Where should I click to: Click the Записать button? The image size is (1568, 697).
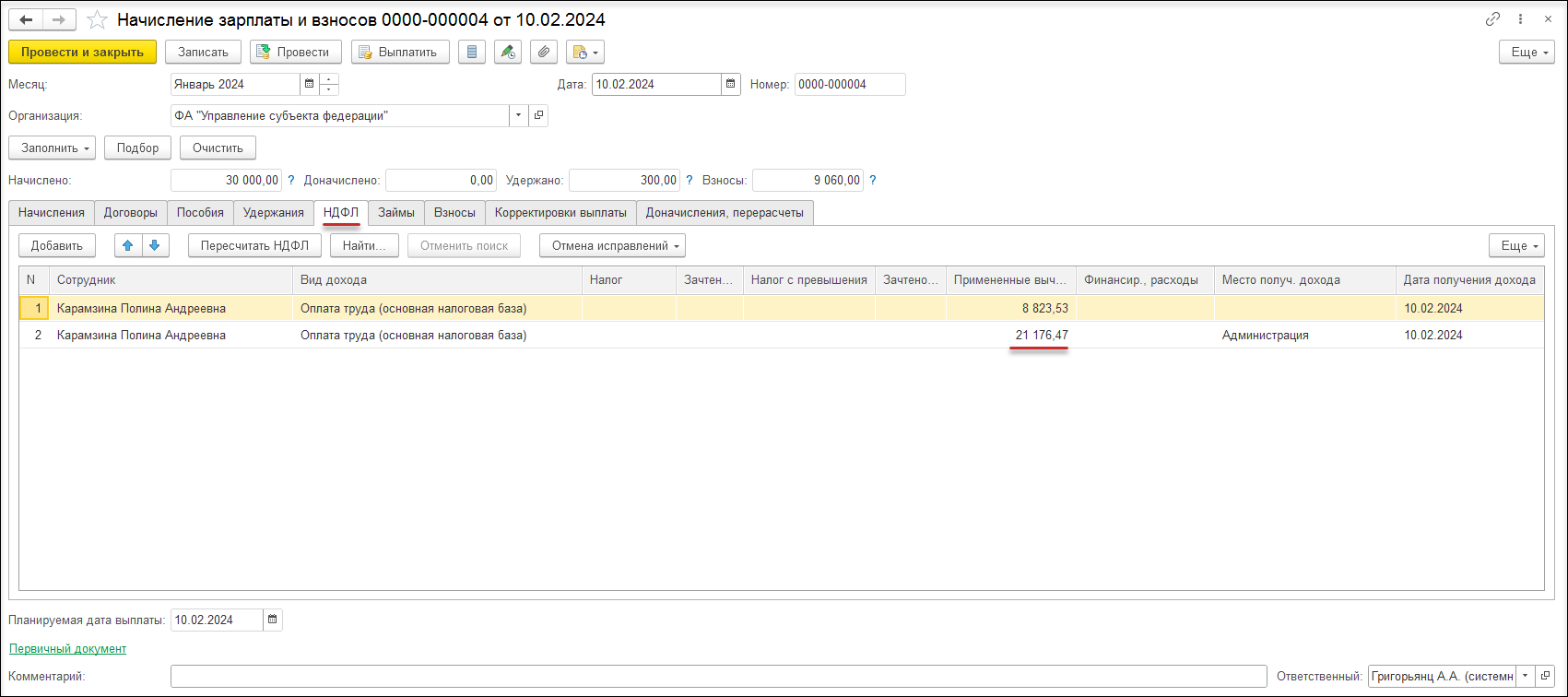pyautogui.click(x=203, y=52)
